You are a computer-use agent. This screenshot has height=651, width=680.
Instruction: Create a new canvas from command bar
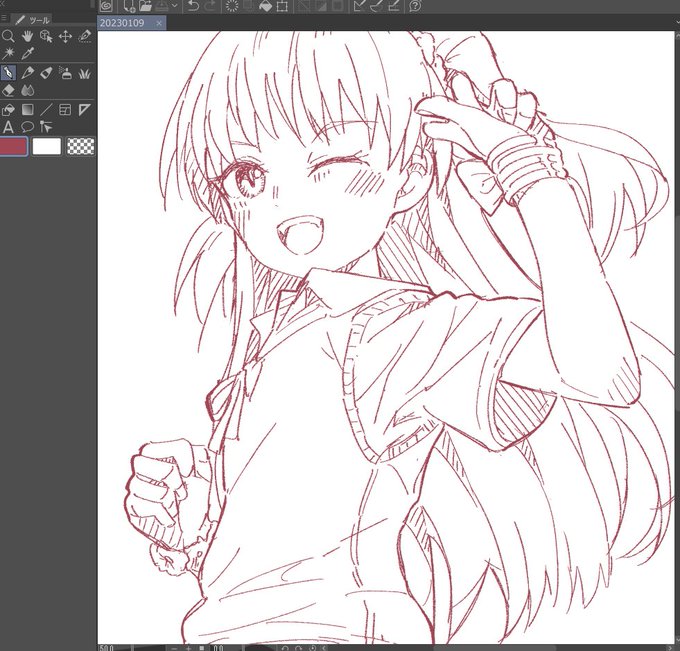[129, 6]
